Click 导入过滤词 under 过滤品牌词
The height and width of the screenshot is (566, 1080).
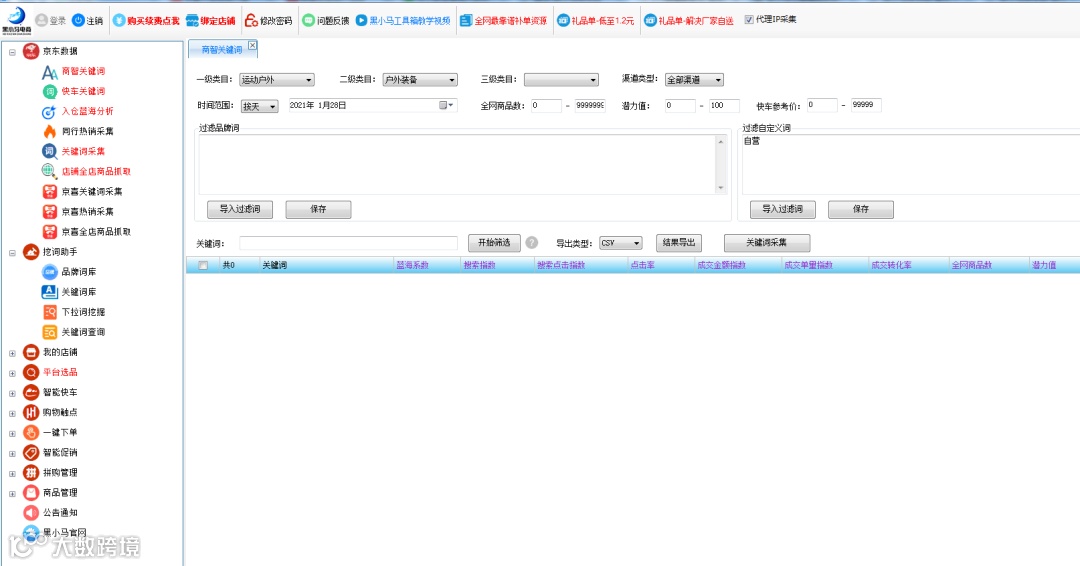[240, 209]
